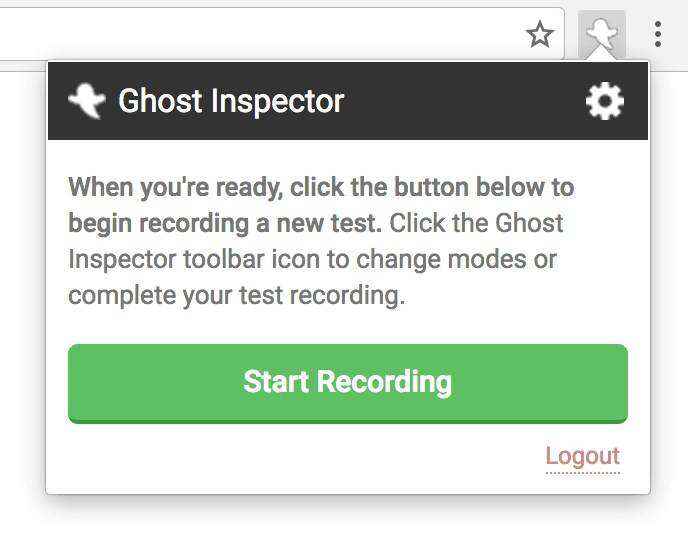Bookmark this page with the star icon

540,35
